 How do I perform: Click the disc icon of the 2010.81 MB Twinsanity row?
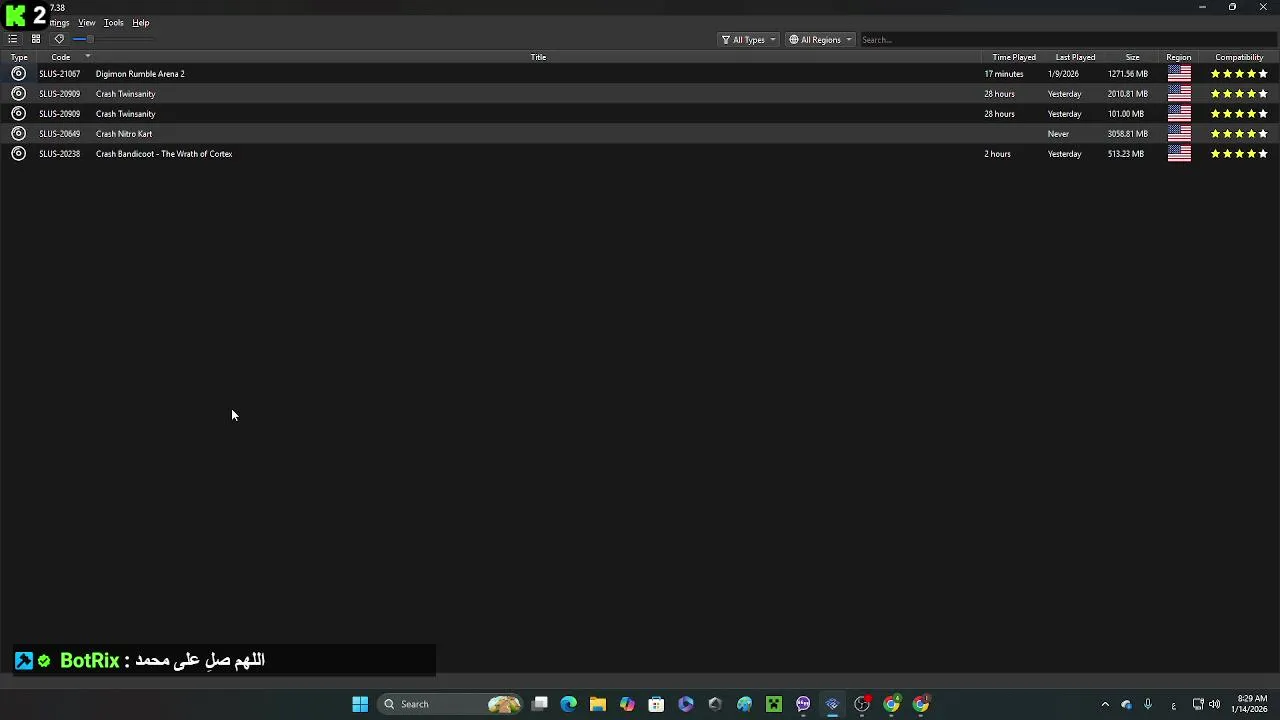point(18,94)
